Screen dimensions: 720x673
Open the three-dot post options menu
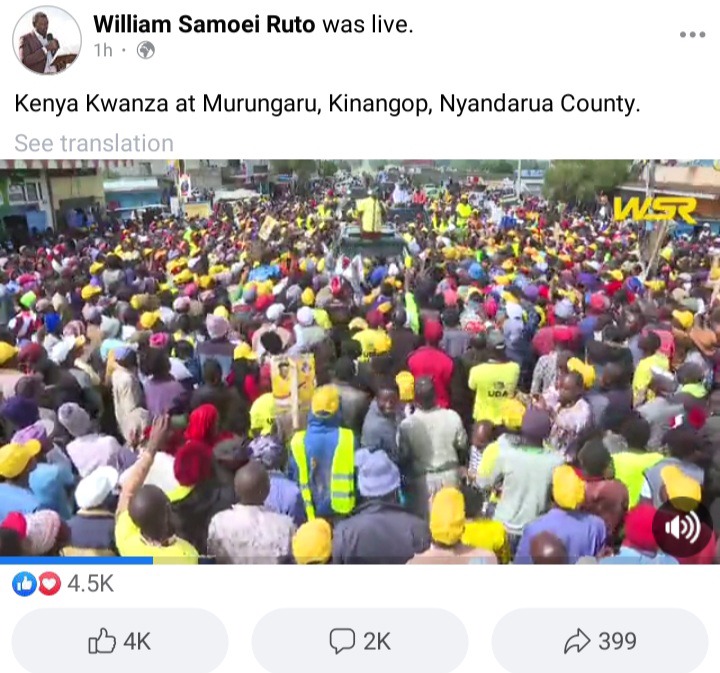(692, 34)
